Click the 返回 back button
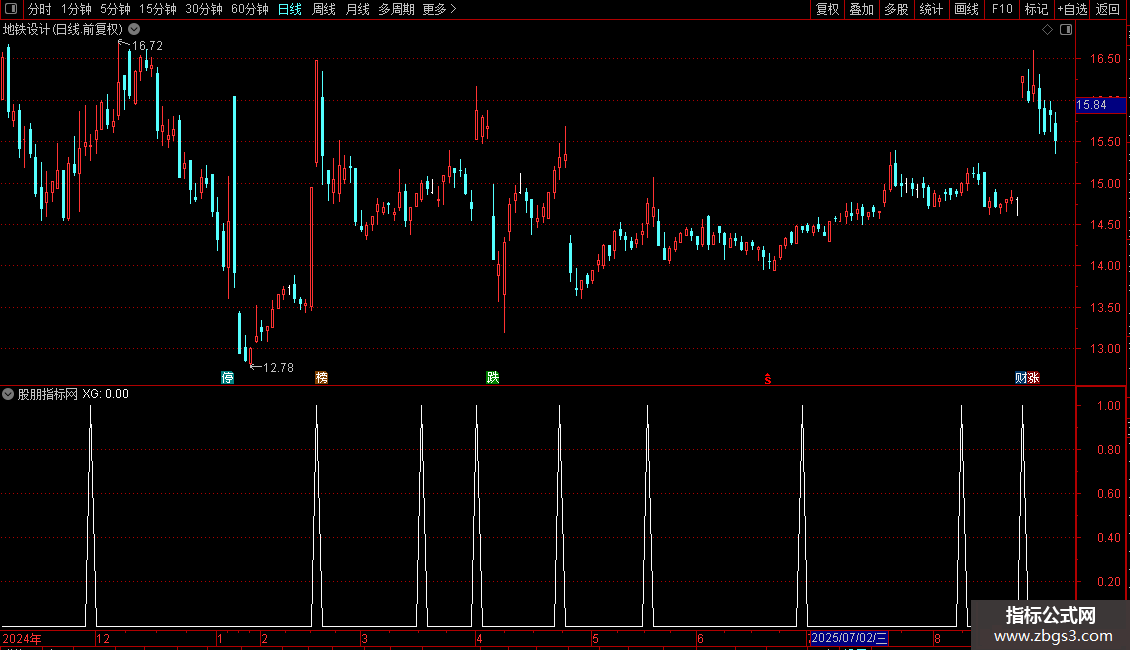This screenshot has height=650, width=1130. click(x=1108, y=9)
